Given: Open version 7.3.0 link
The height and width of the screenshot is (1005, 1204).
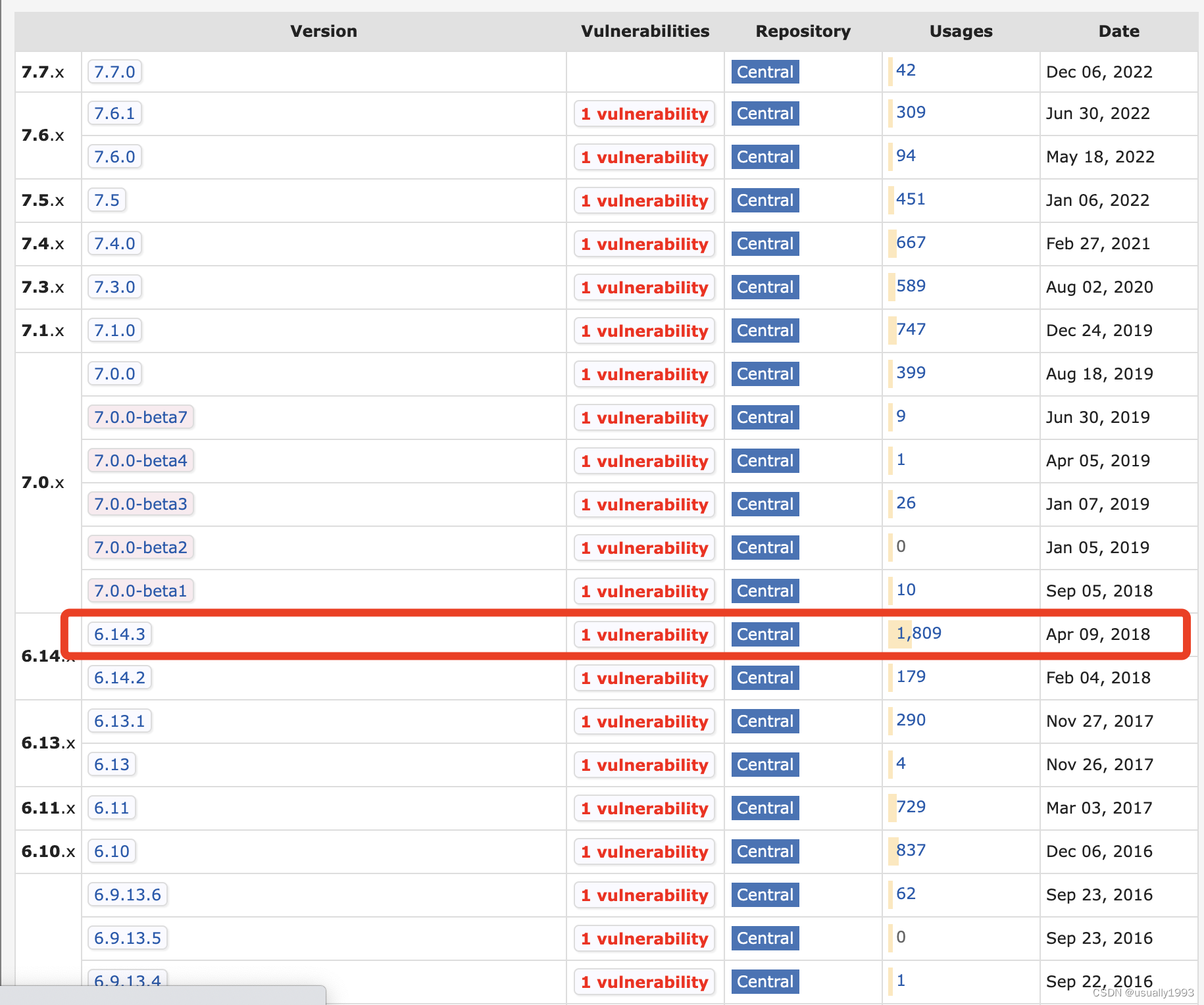Looking at the screenshot, I should coord(114,287).
